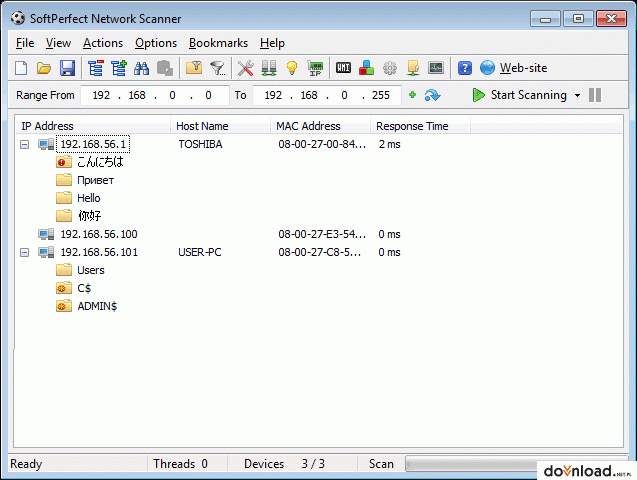The image size is (637, 480).
Task: Click the IP network card icon
Action: coord(315,68)
